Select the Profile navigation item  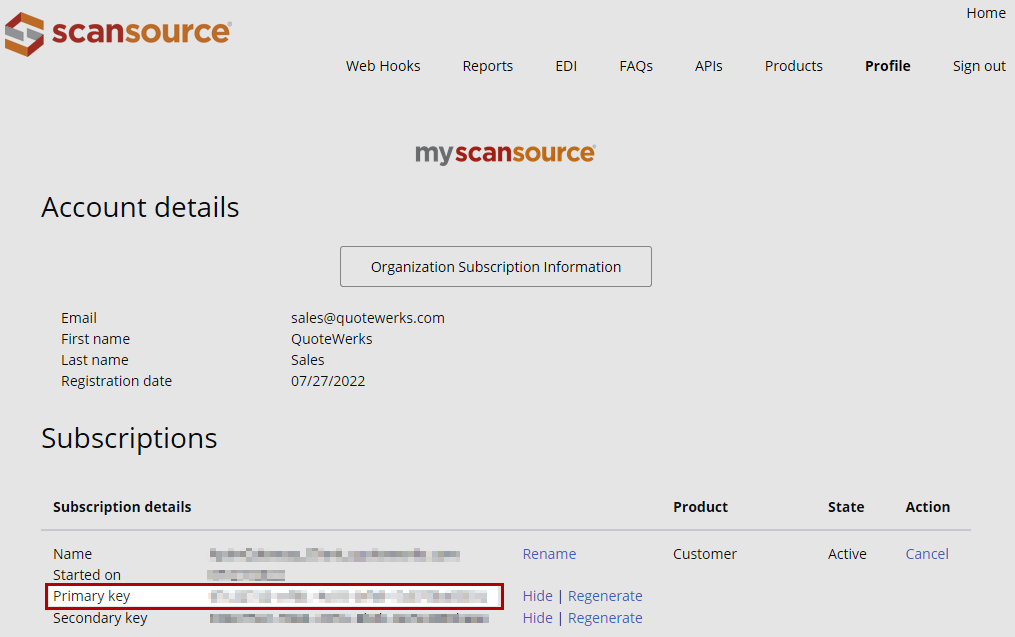coord(887,66)
